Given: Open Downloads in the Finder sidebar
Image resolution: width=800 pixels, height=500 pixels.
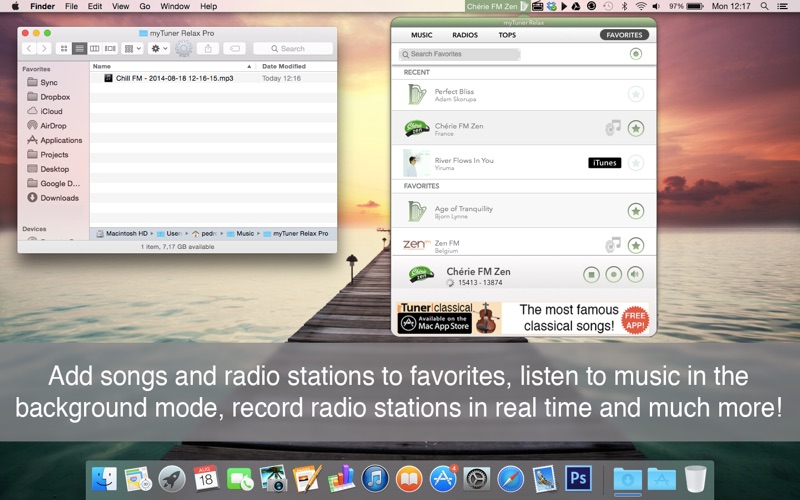Looking at the screenshot, I should (x=53, y=197).
